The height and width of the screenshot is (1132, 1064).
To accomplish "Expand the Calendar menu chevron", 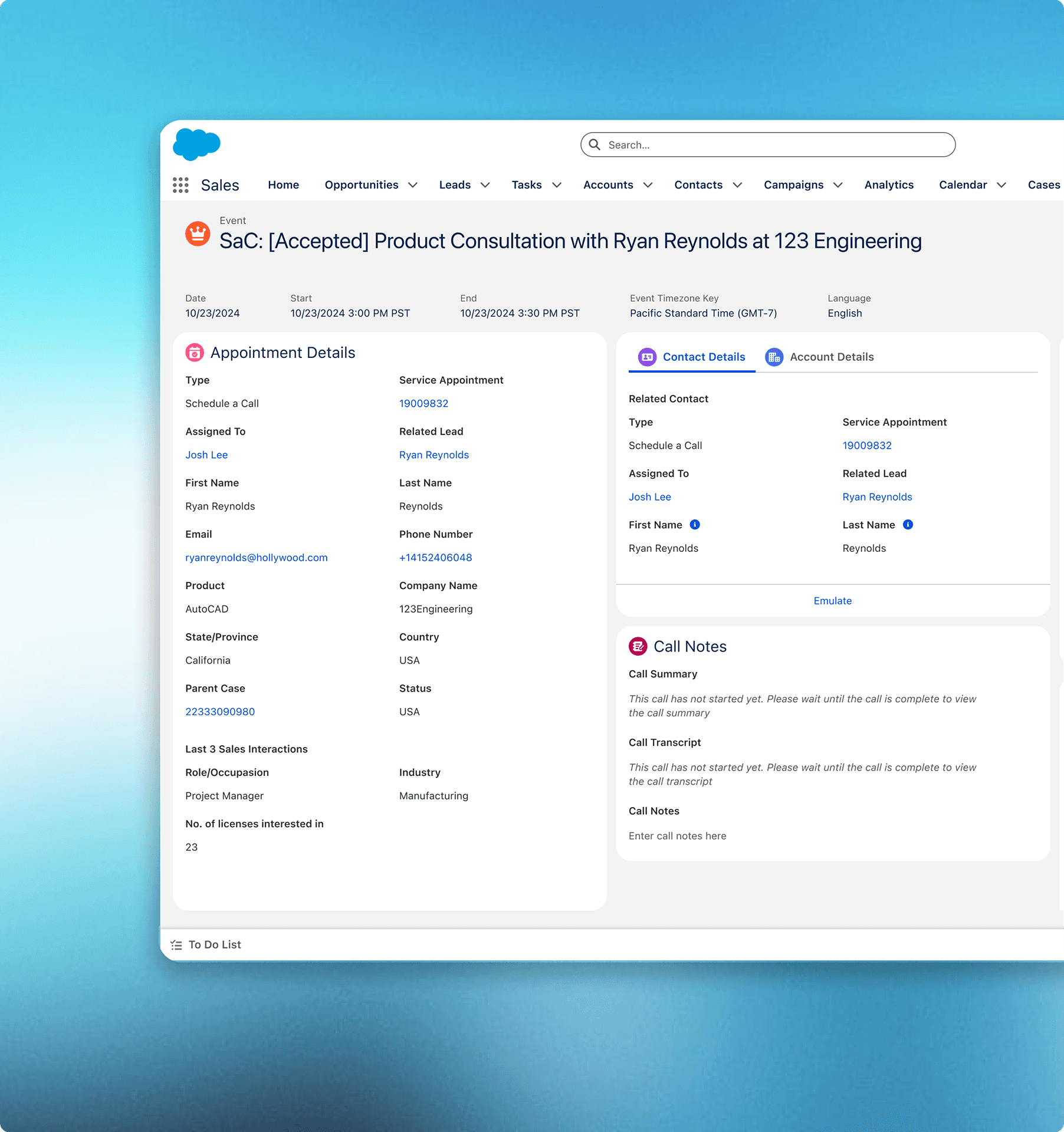I will [x=1001, y=185].
